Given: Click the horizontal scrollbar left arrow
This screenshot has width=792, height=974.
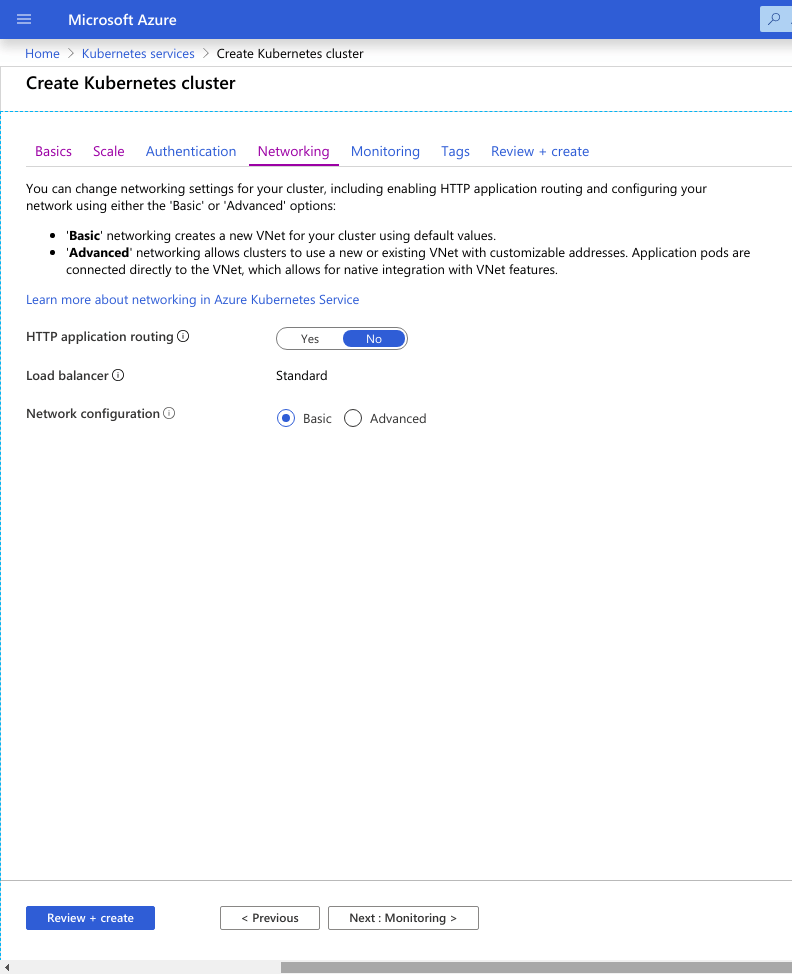Looking at the screenshot, I should pos(6,967).
